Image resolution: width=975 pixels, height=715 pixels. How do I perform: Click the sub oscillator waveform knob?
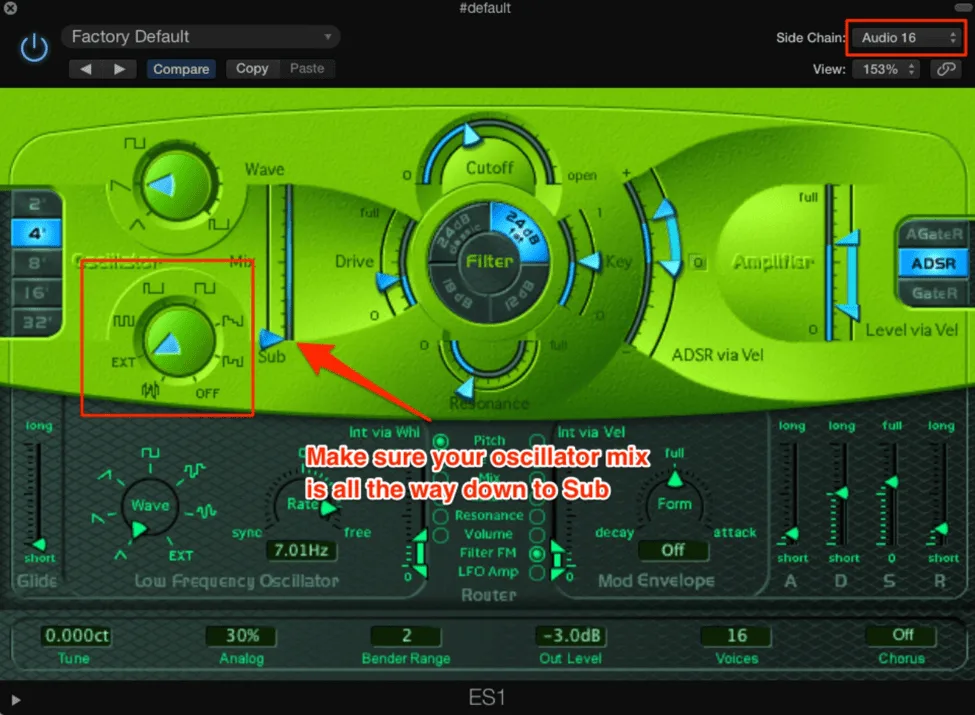[179, 340]
